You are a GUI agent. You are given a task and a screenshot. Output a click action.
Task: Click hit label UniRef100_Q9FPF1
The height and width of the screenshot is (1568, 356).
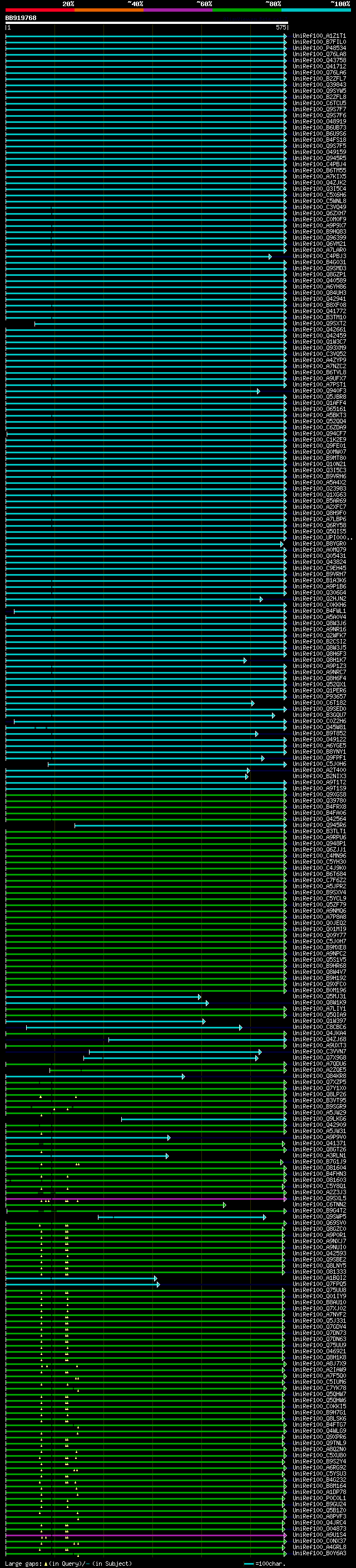point(319,758)
